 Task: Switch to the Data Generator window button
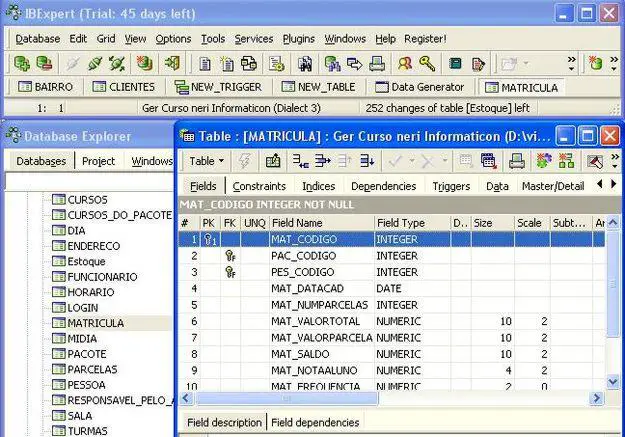420,87
